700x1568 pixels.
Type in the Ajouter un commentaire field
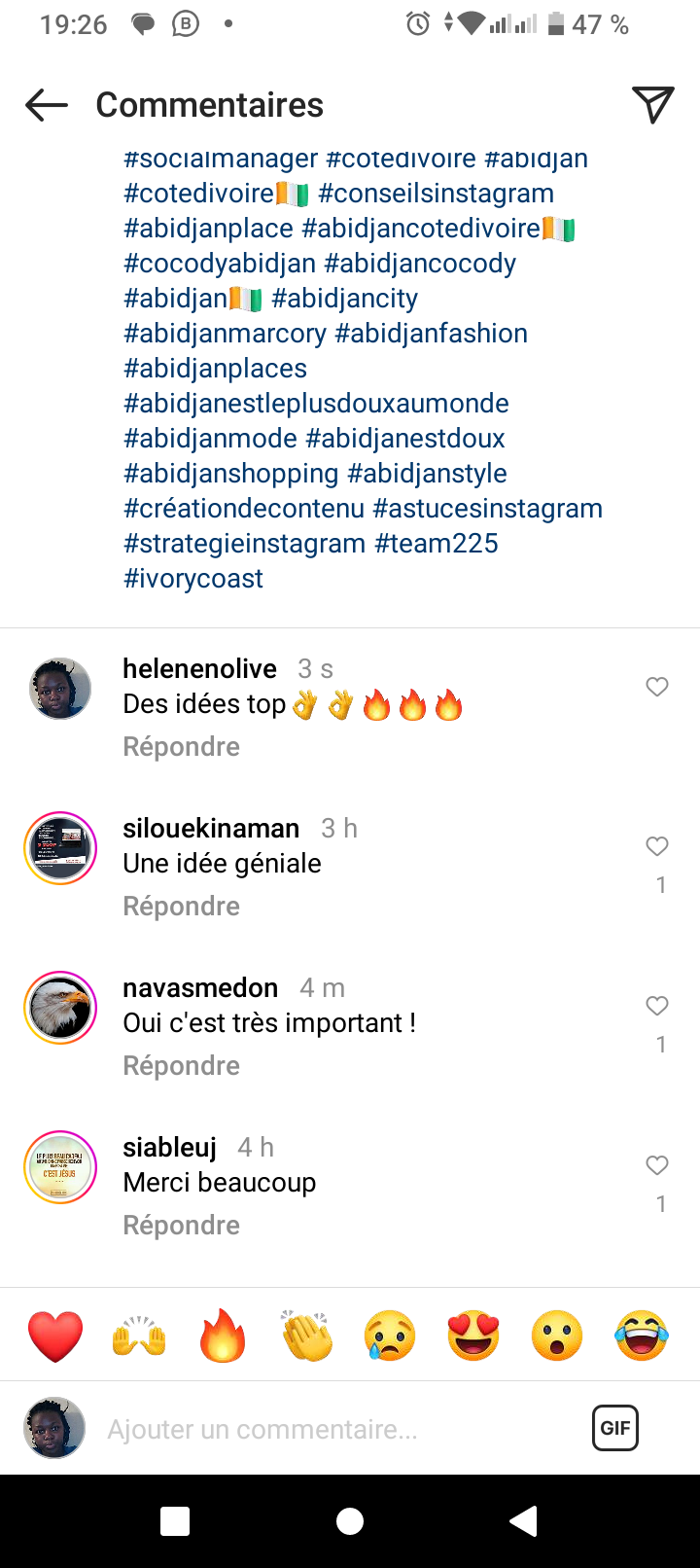click(331, 1429)
